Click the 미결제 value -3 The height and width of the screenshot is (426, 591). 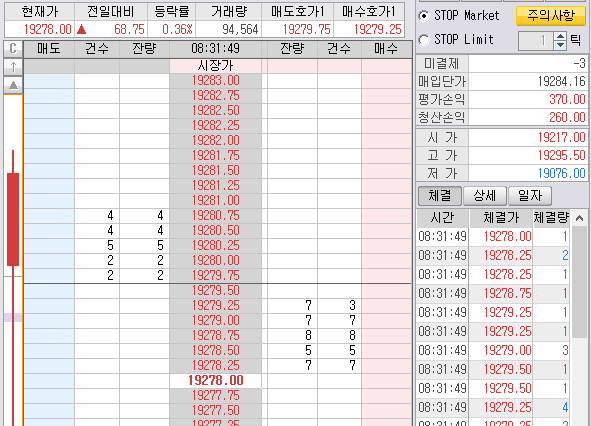point(579,63)
